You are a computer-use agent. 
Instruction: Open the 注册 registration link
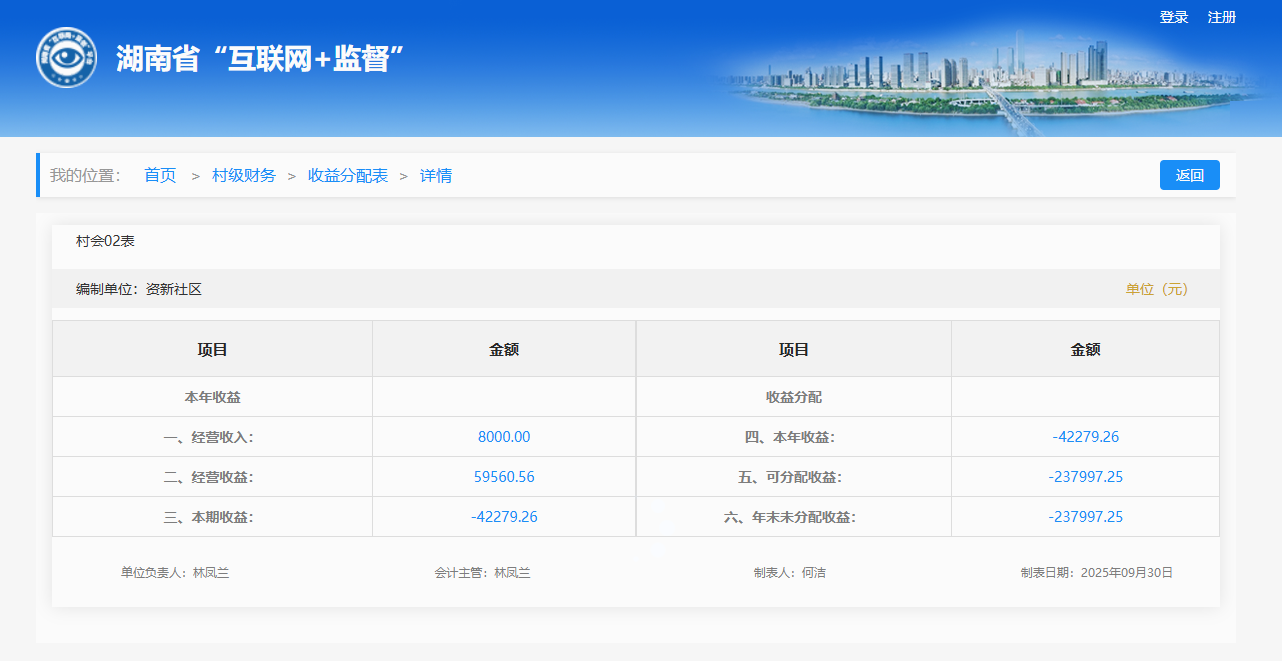click(1221, 17)
